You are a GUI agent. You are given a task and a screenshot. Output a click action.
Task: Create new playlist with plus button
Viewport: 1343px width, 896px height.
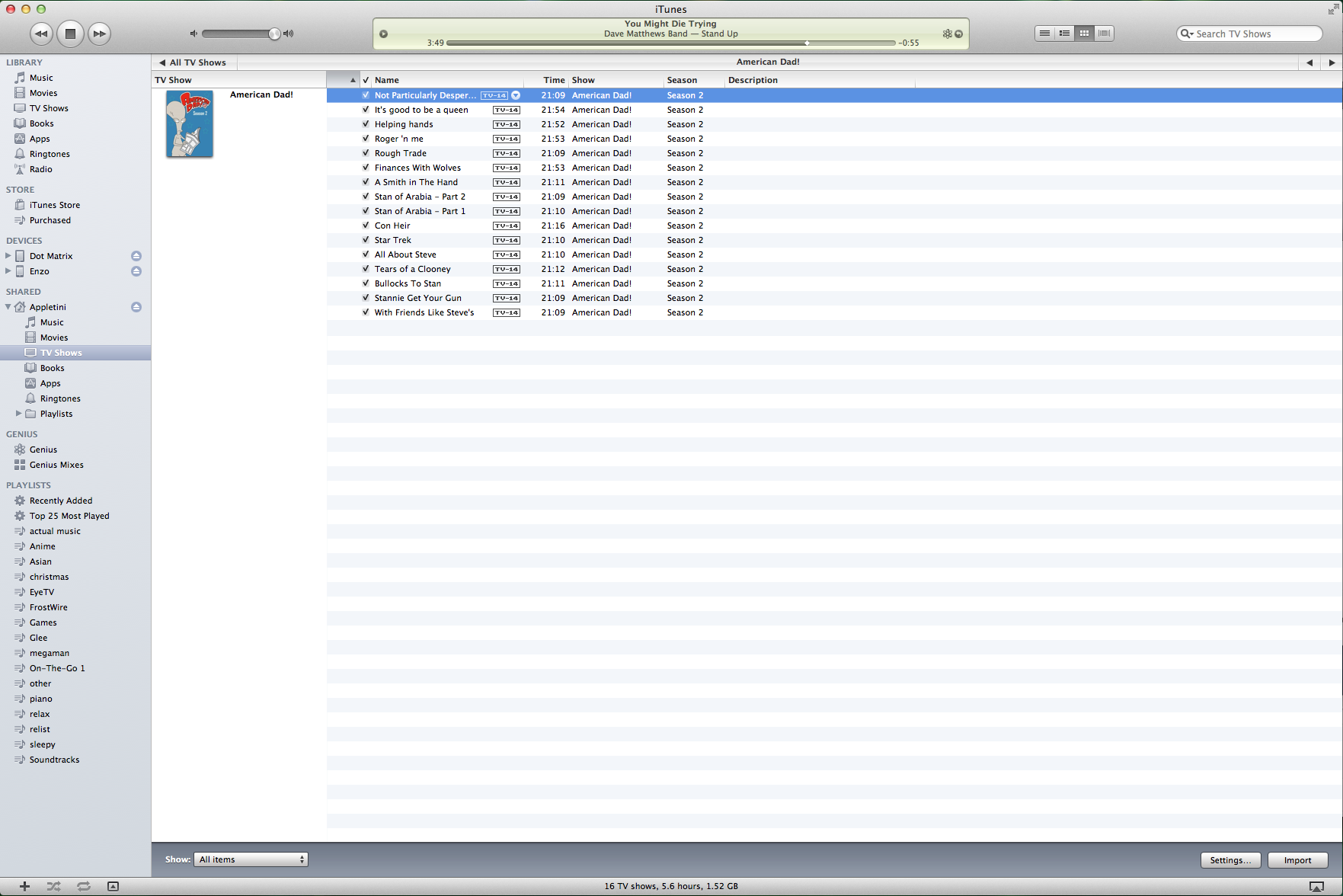(x=25, y=886)
